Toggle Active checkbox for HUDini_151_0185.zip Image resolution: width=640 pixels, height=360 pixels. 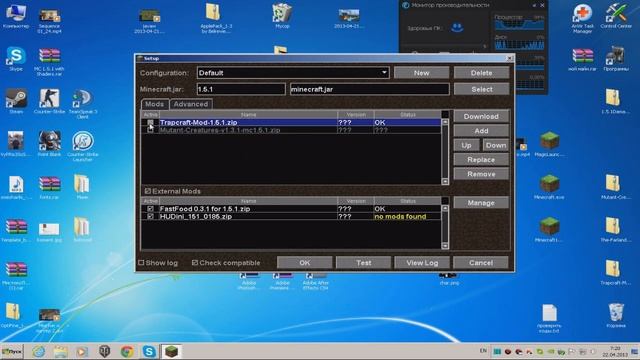click(x=150, y=216)
